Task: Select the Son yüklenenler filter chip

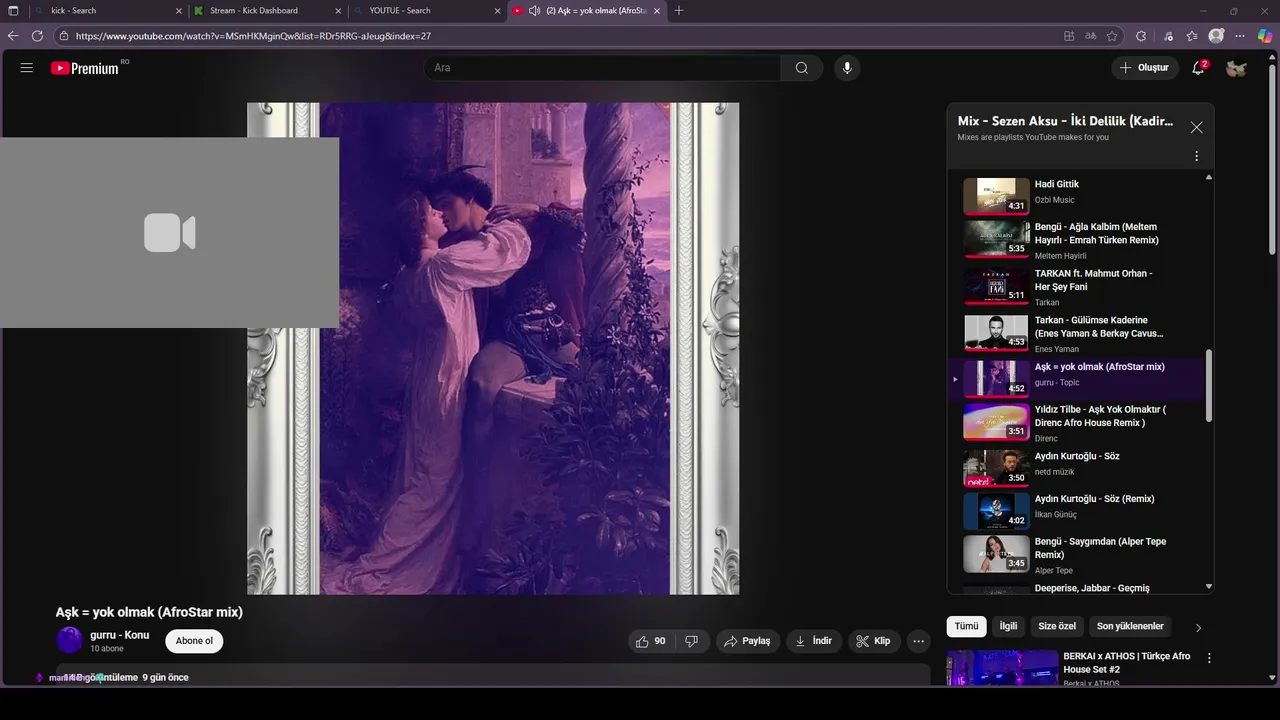Action: [x=1130, y=626]
